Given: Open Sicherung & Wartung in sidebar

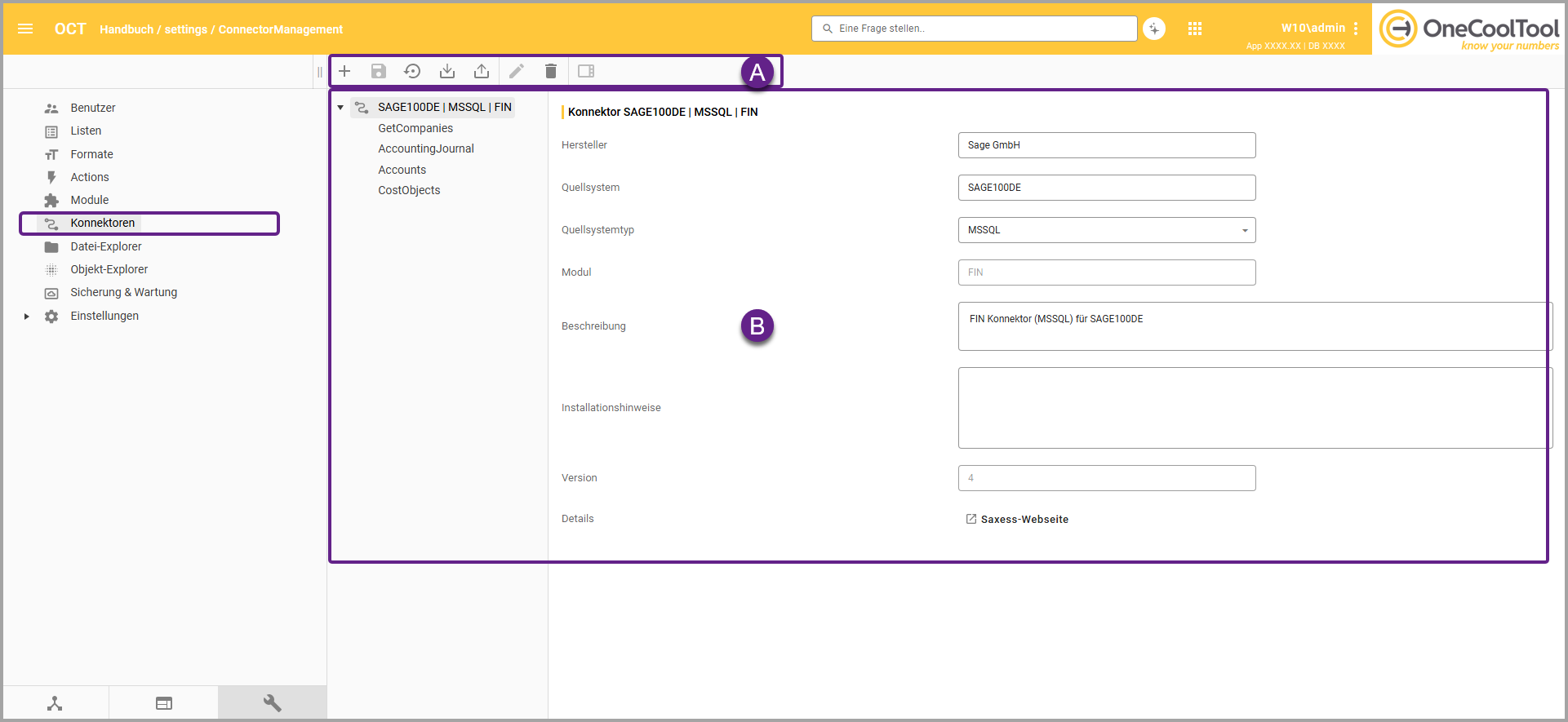Looking at the screenshot, I should click(x=123, y=292).
